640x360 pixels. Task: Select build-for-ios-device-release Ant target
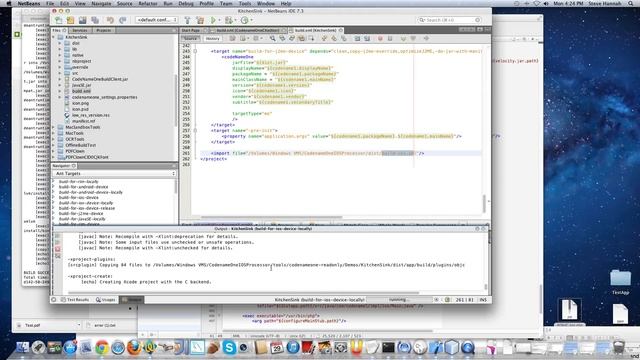[87, 208]
